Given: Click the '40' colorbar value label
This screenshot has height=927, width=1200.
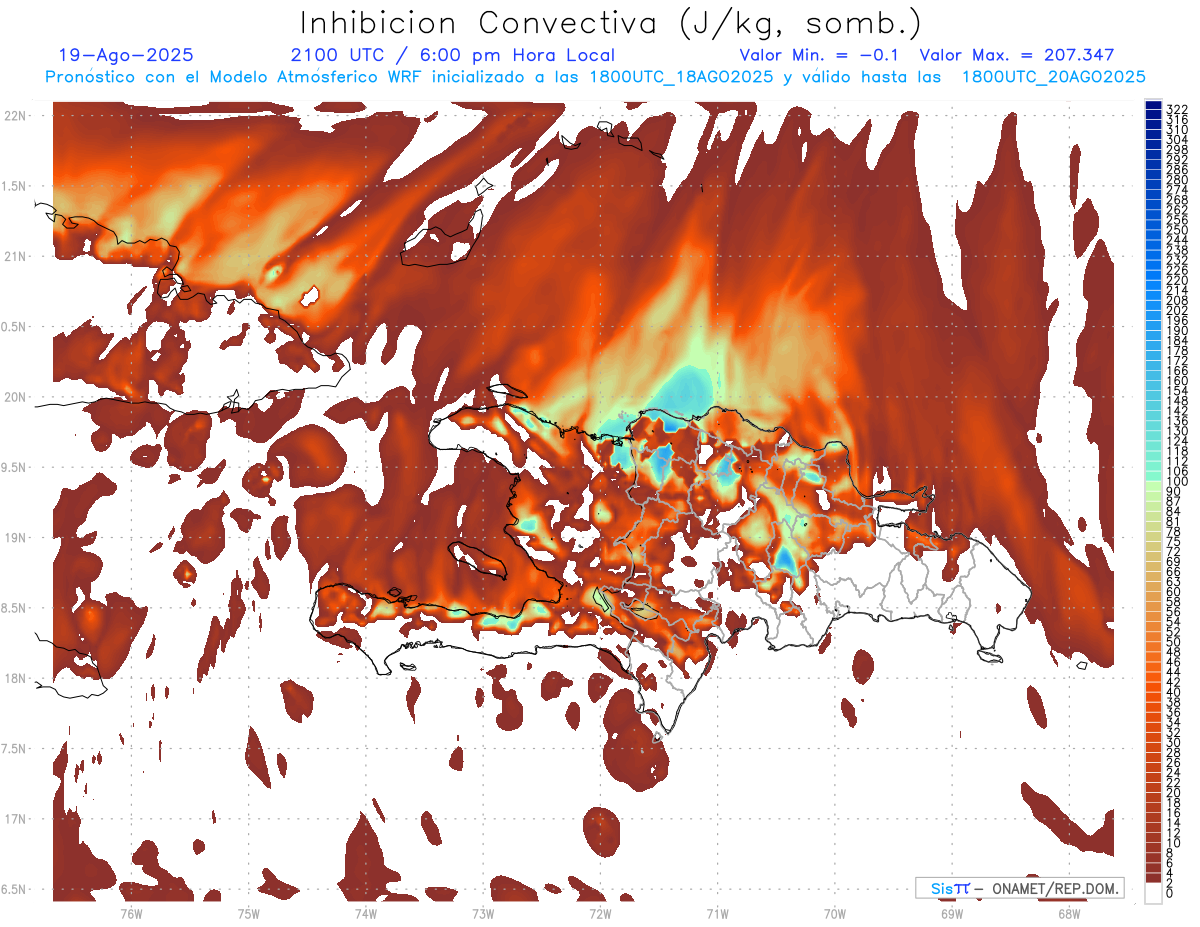Looking at the screenshot, I should click(1174, 692).
